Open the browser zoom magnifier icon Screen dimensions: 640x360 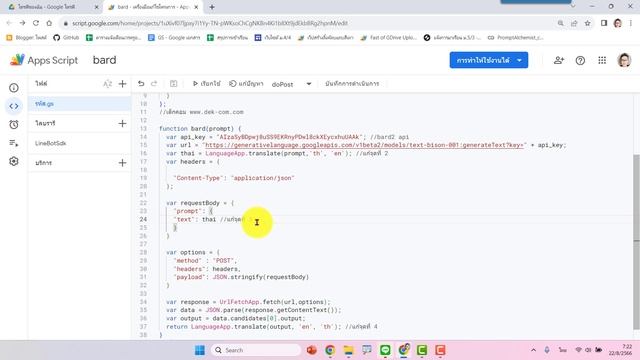click(x=560, y=23)
